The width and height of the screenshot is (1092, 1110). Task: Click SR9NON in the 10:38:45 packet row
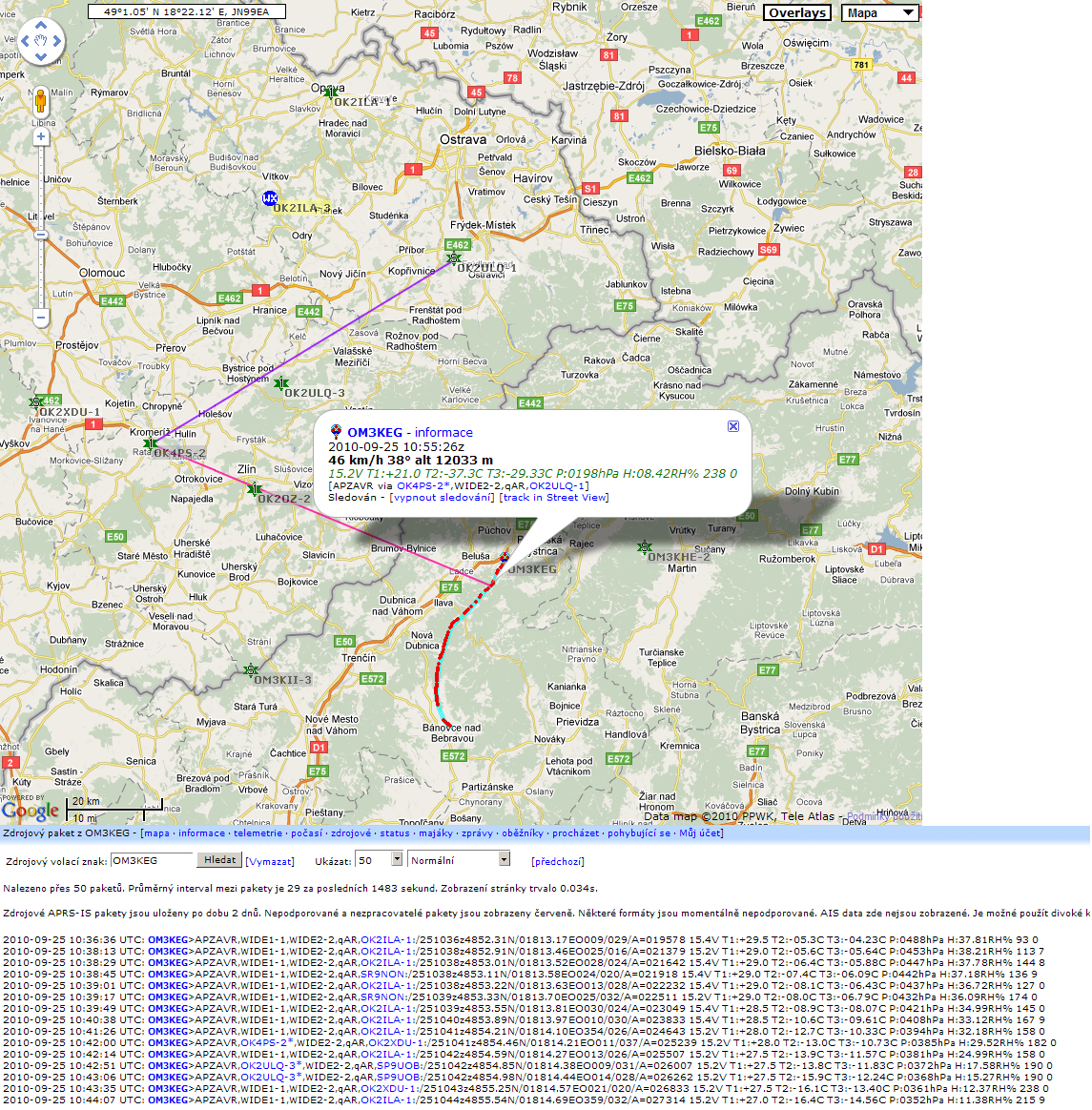[x=383, y=974]
